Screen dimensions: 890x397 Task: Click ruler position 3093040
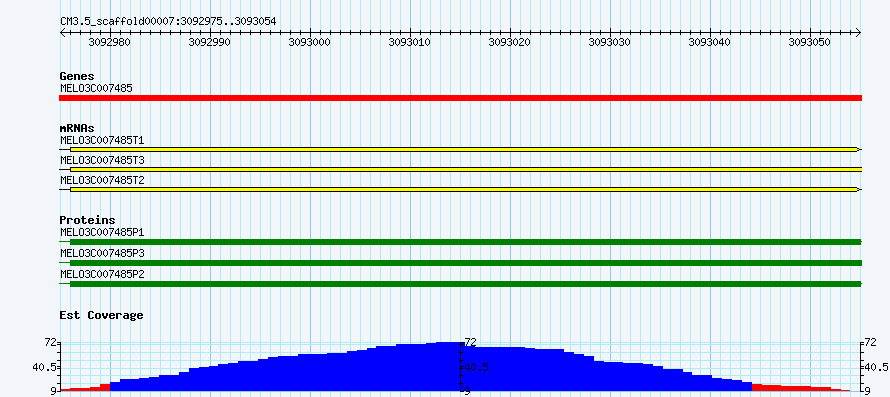click(710, 42)
